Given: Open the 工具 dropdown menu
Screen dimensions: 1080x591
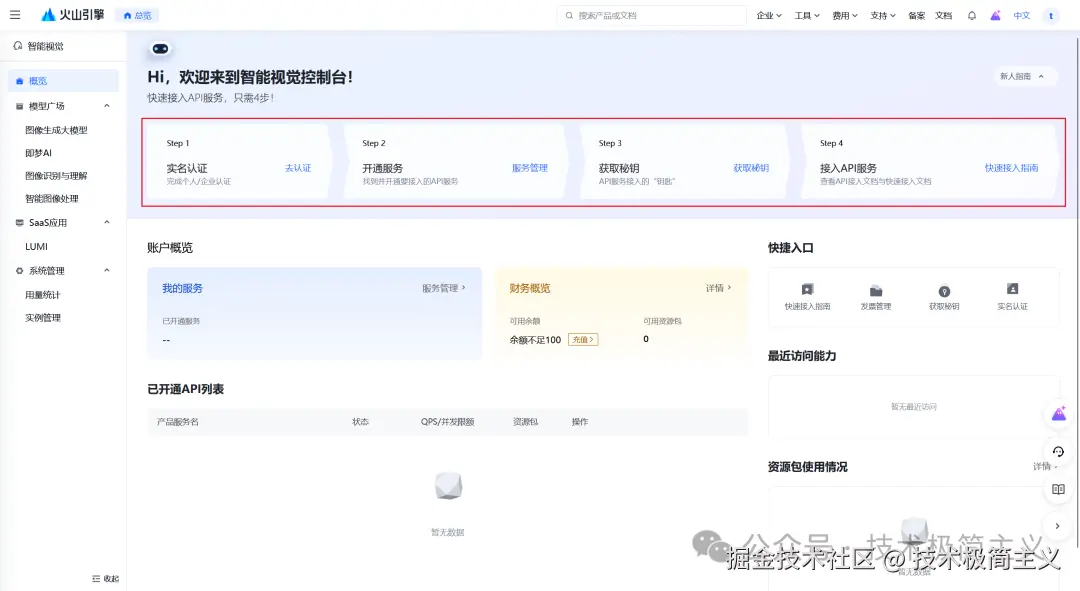Looking at the screenshot, I should [x=806, y=15].
